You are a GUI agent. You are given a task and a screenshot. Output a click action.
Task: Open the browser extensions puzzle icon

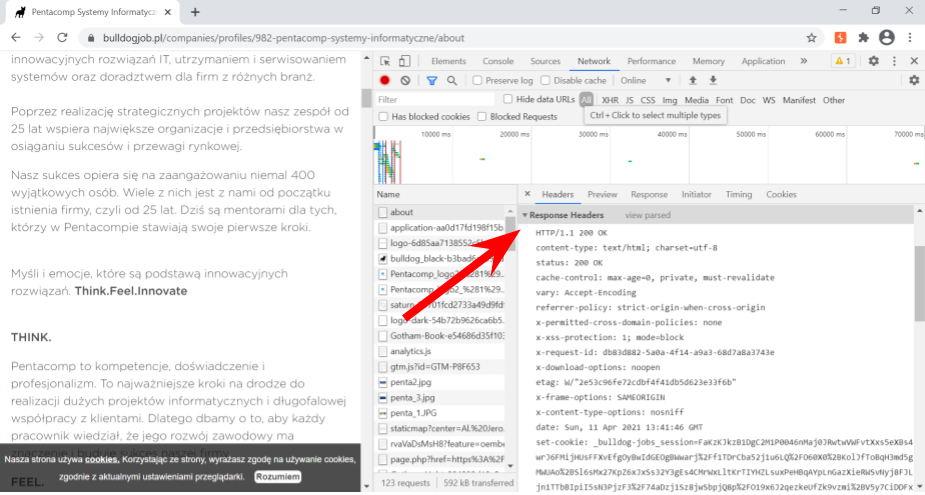click(864, 38)
